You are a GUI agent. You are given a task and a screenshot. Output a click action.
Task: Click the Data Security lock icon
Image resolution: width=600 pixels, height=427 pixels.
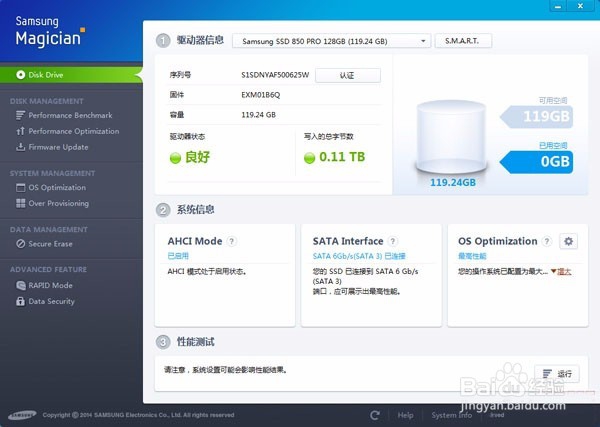[x=20, y=302]
